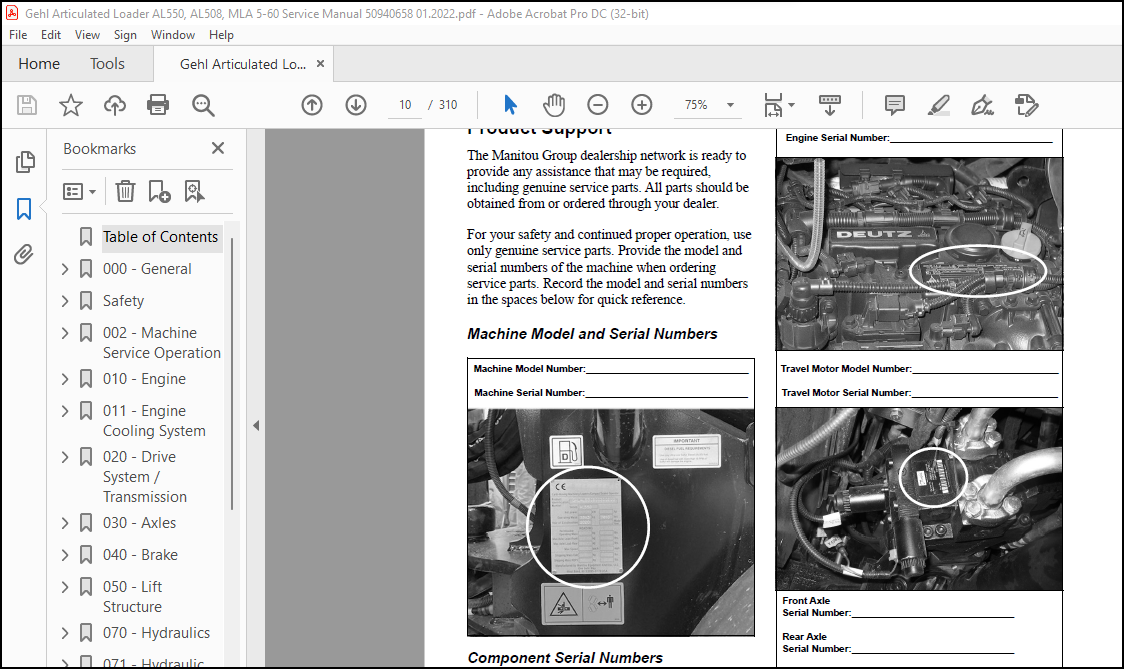1124x669 pixels.
Task: Click the fit page scrolling icon
Action: [x=773, y=105]
